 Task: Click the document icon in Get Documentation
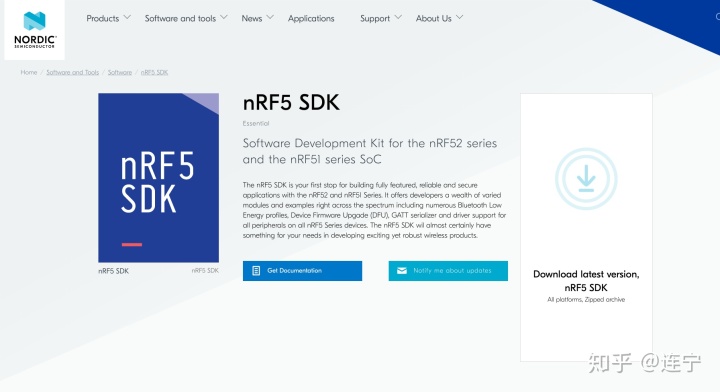[256, 271]
